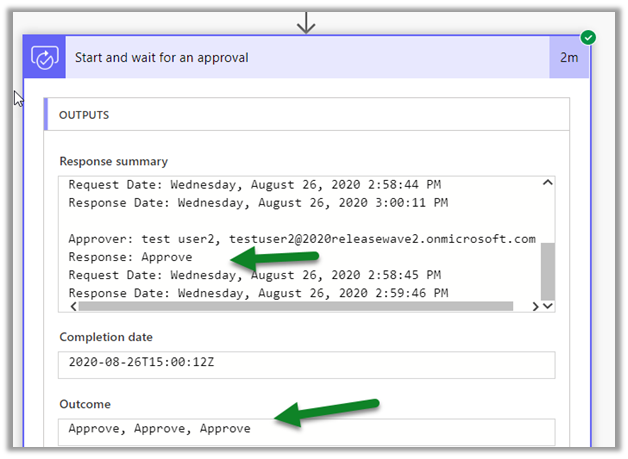Click the connector arrow above the approval card
The height and width of the screenshot is (459, 628).
click(306, 20)
